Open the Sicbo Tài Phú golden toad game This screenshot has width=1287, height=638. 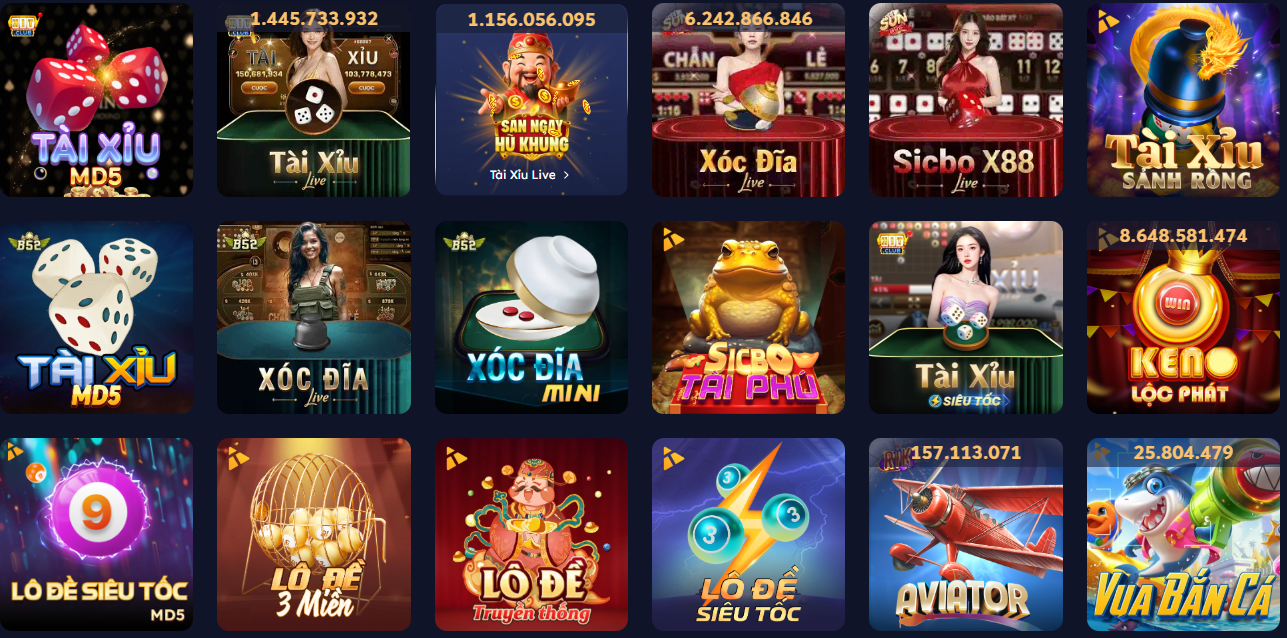click(748, 317)
